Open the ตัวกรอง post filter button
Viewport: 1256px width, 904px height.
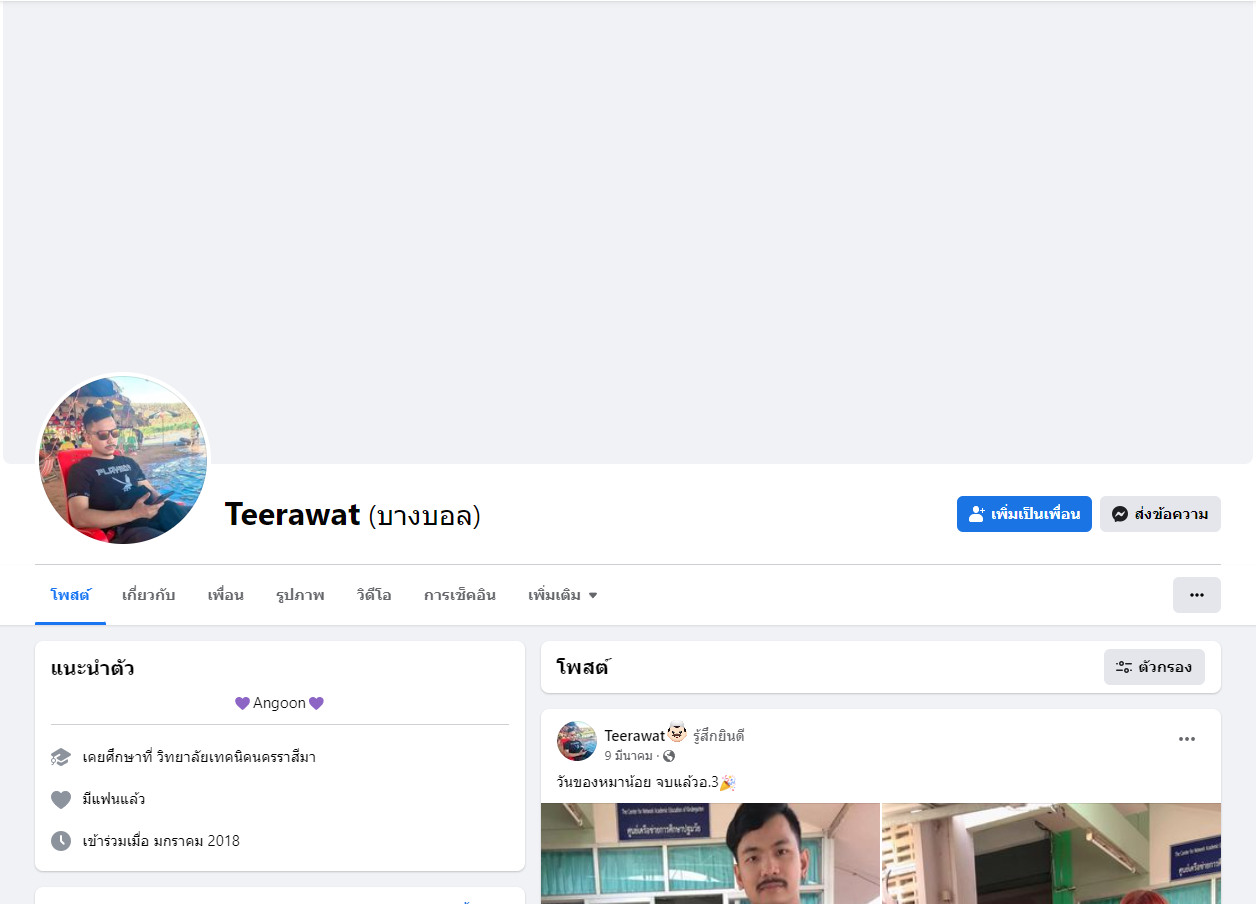pyautogui.click(x=1154, y=667)
